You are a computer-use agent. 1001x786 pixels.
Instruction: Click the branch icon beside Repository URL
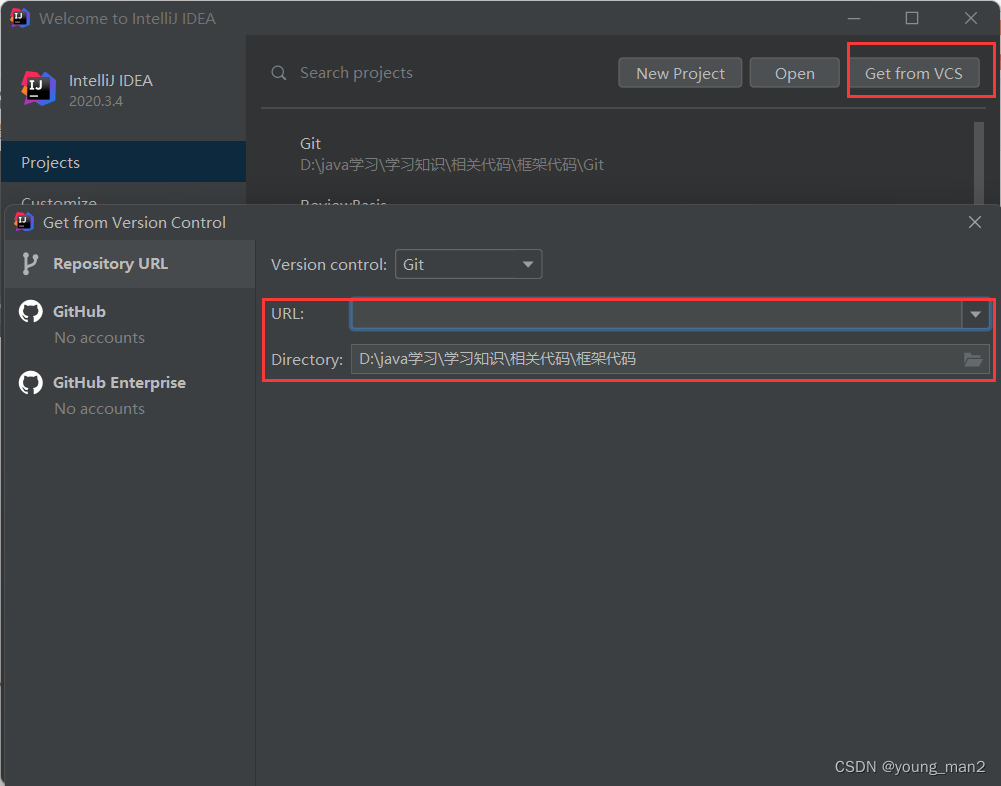coord(30,264)
